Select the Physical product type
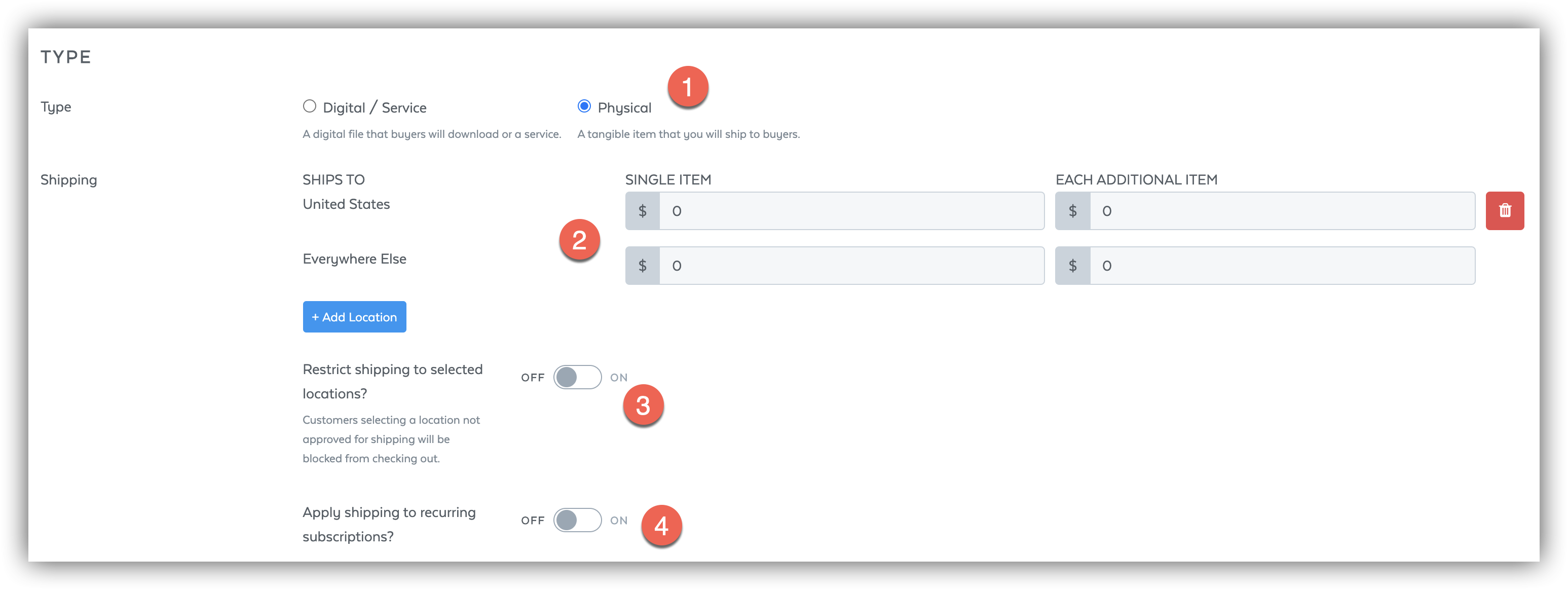Viewport: 1568px width, 590px height. click(x=584, y=106)
